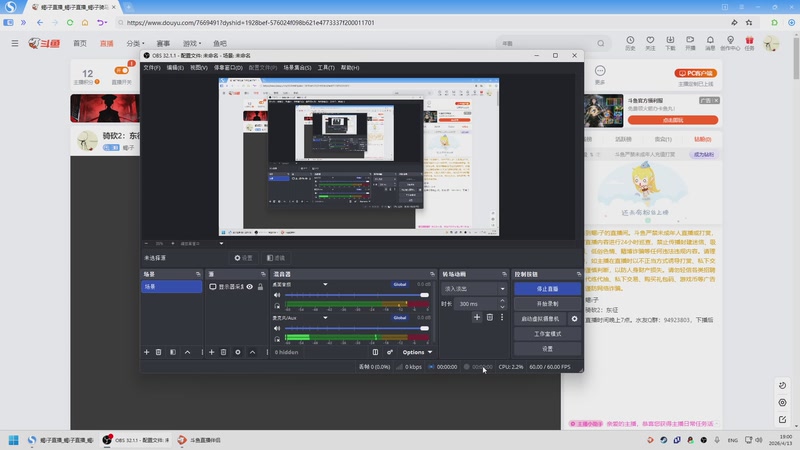The width and height of the screenshot is (800, 450).
Task: Add a transition with plus icon
Action: click(x=477, y=317)
